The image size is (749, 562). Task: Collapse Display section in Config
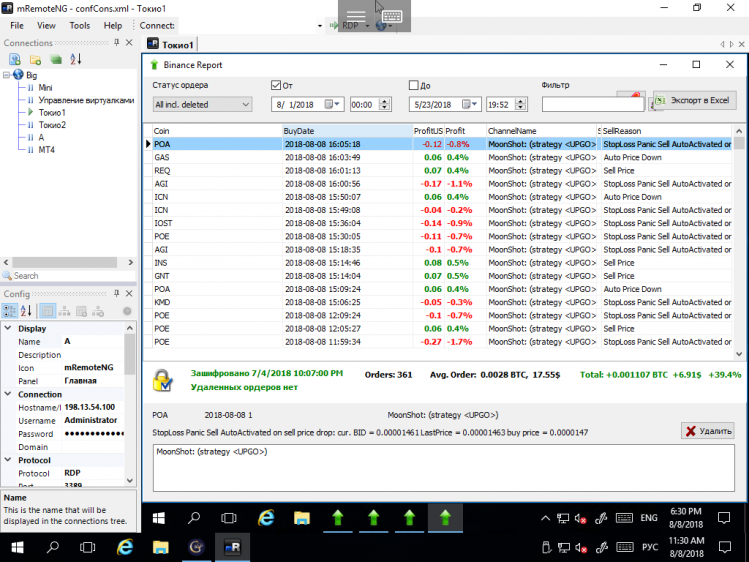pyautogui.click(x=8, y=328)
